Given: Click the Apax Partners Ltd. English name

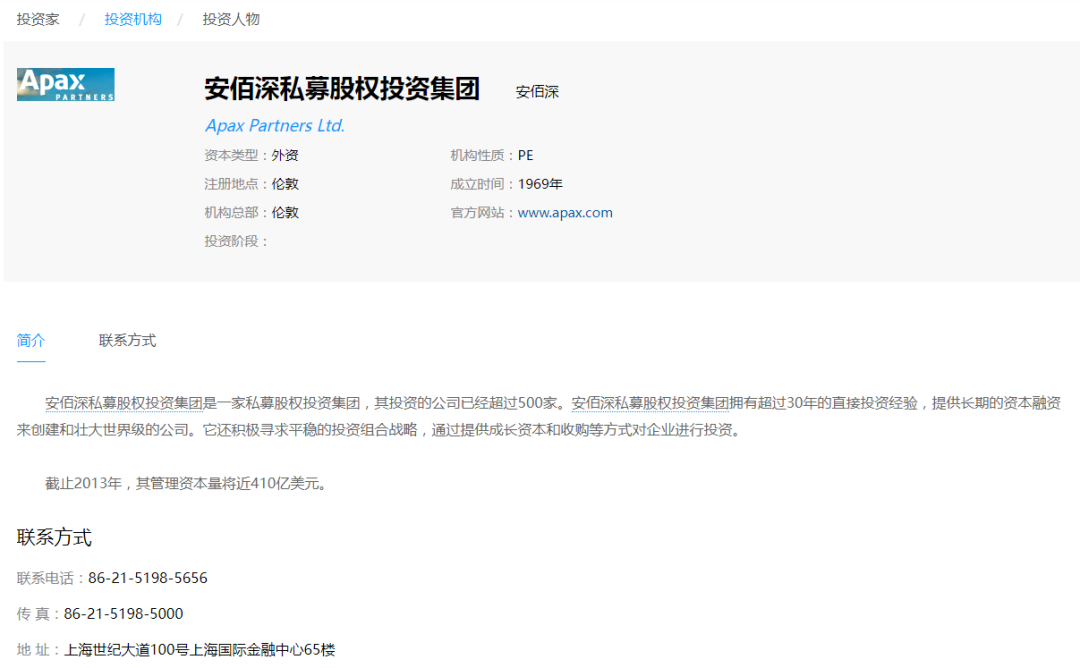Looking at the screenshot, I should click(275, 125).
